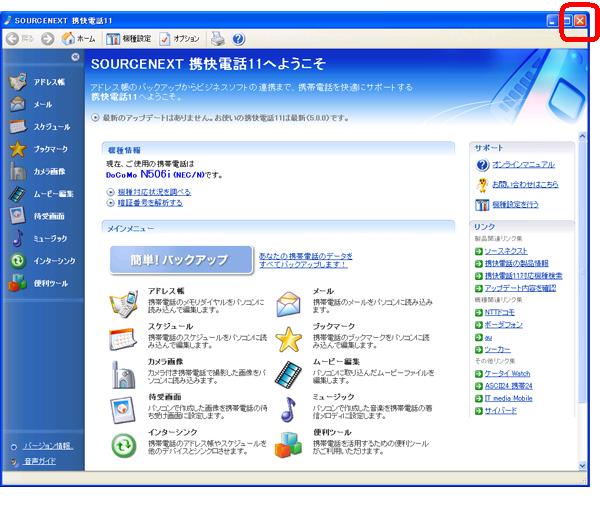Screen dimensions: 600x520
Task: Select ミュージック note icon in the sidebar
Action: click(x=18, y=238)
